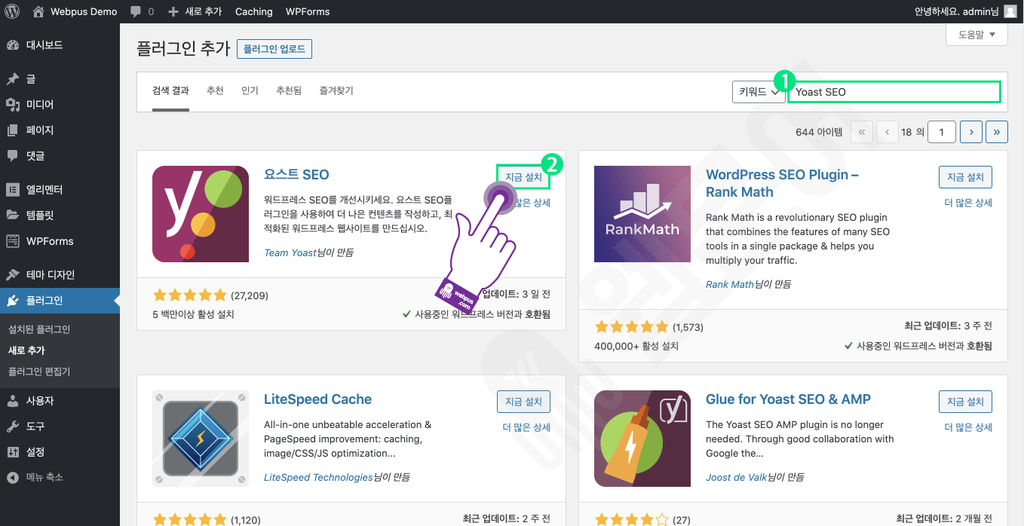This screenshot has width=1024, height=526.
Task: Open the Caching admin bar menu
Action: [x=253, y=11]
